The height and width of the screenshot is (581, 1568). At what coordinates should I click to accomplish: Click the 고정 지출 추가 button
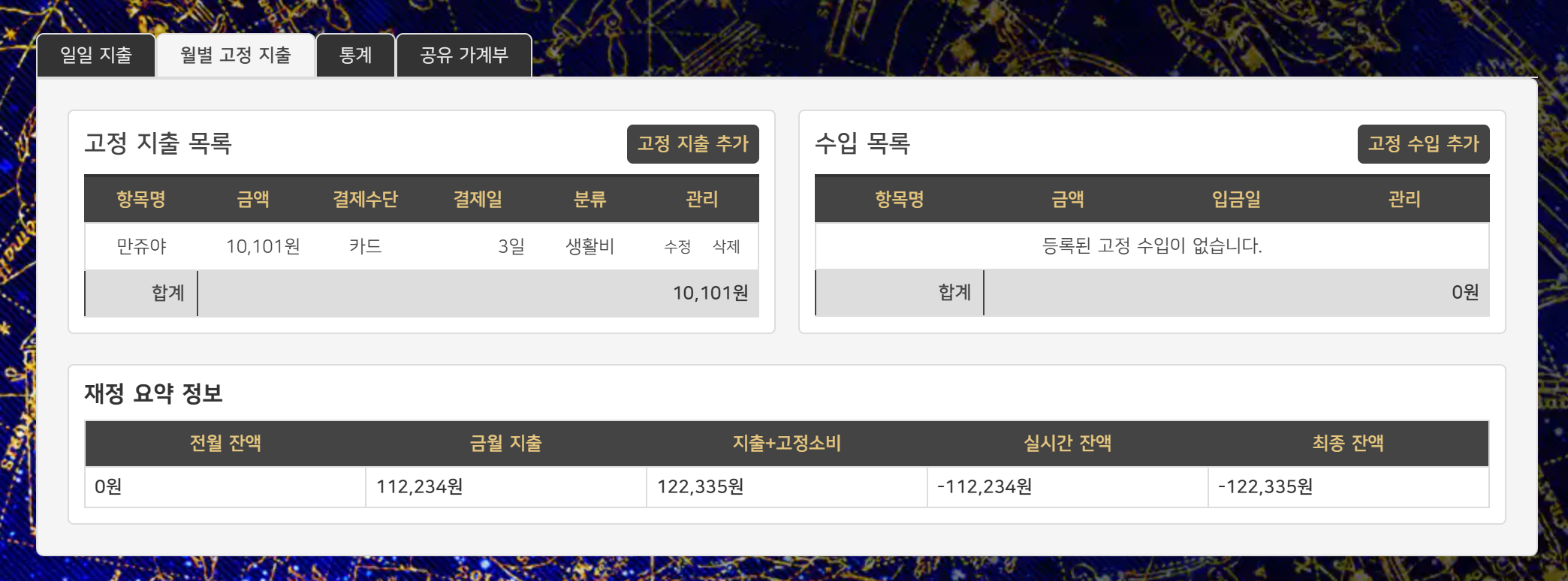tap(692, 144)
